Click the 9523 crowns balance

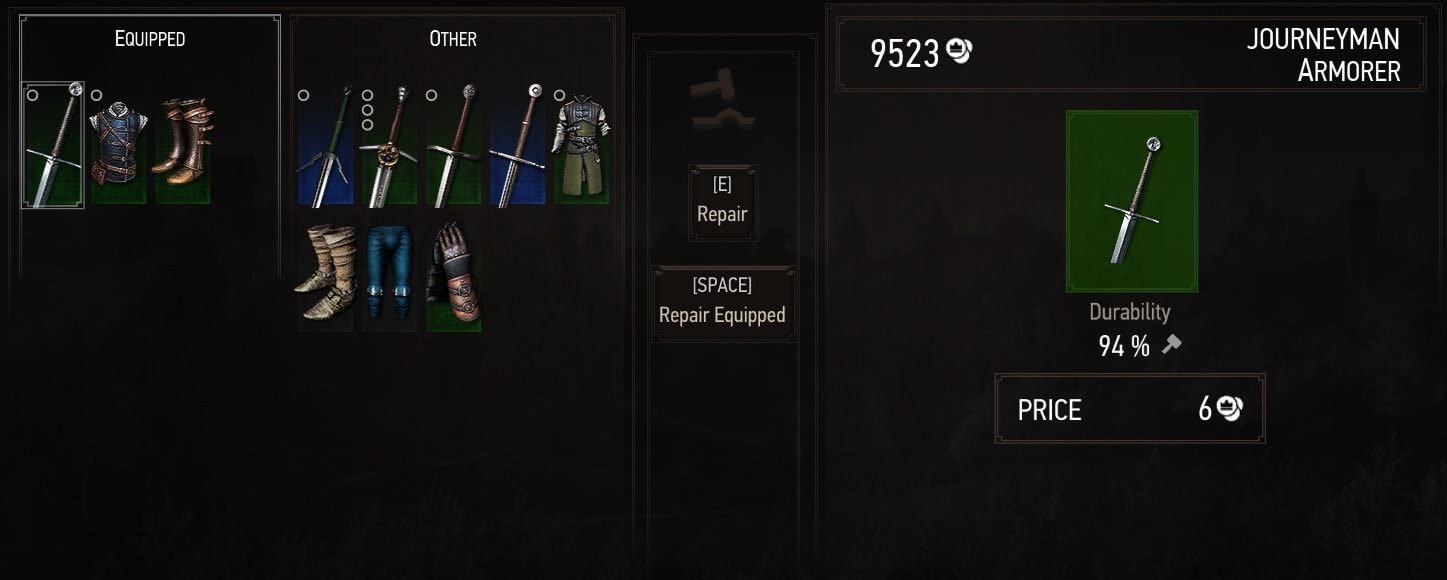coord(921,54)
